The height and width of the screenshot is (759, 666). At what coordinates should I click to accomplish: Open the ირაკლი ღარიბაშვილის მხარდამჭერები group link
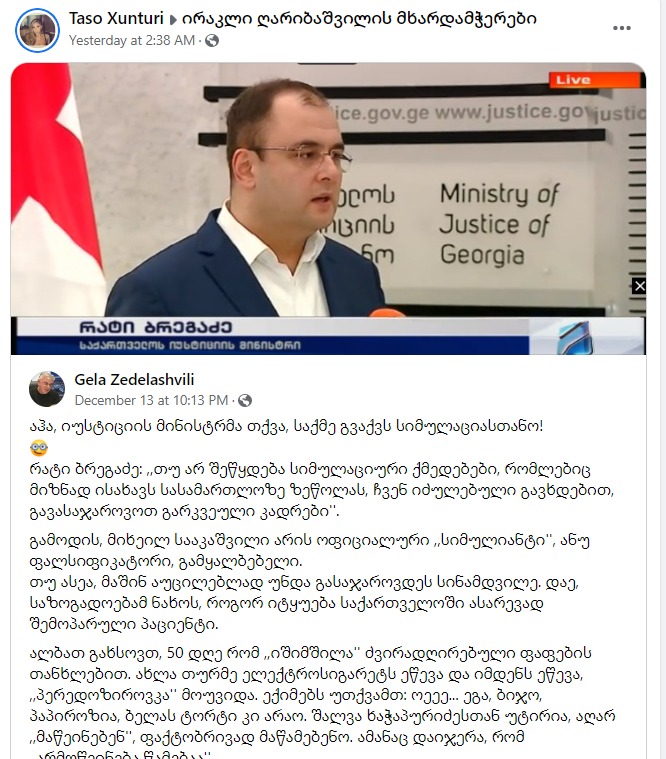359,19
